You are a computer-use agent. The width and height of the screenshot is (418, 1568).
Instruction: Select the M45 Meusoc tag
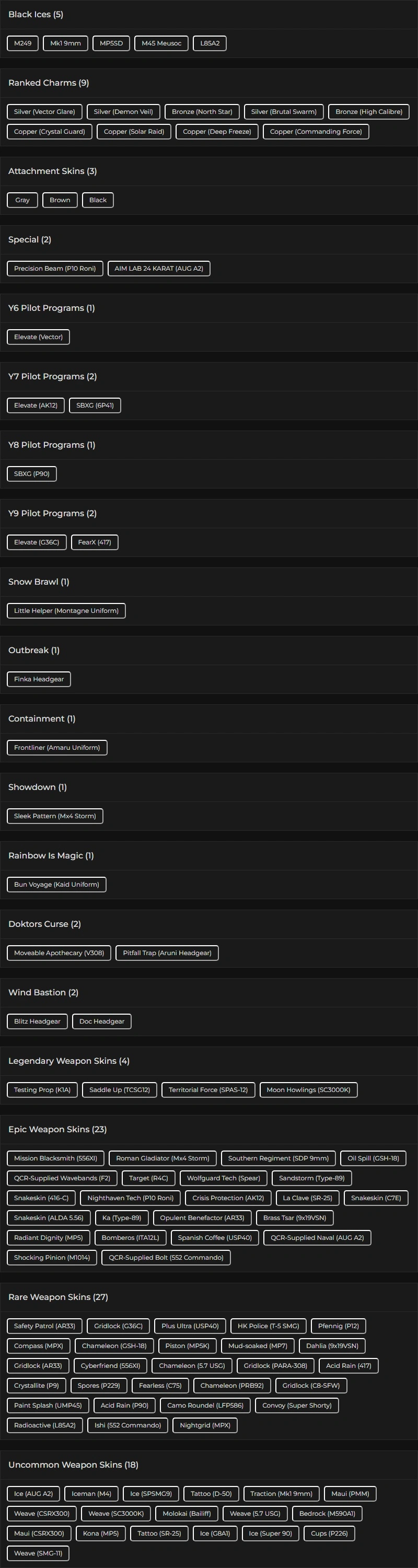161,43
